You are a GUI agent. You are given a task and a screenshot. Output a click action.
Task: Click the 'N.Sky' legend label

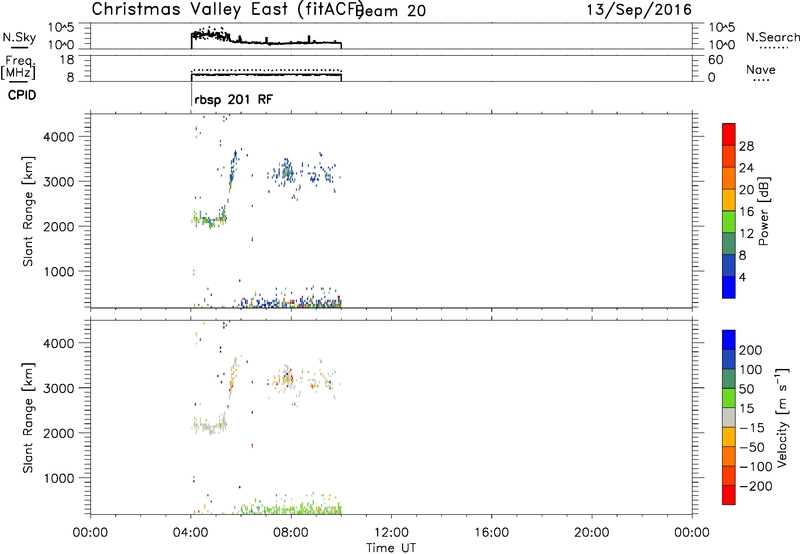(x=19, y=38)
